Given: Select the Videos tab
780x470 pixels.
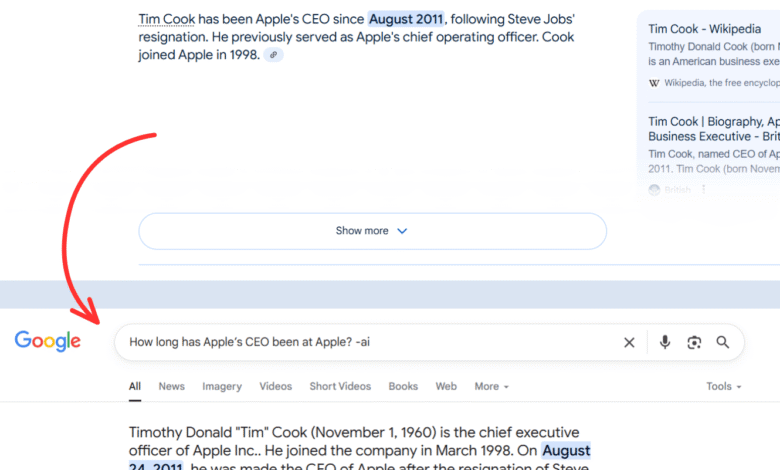Looking at the screenshot, I should click(276, 386).
